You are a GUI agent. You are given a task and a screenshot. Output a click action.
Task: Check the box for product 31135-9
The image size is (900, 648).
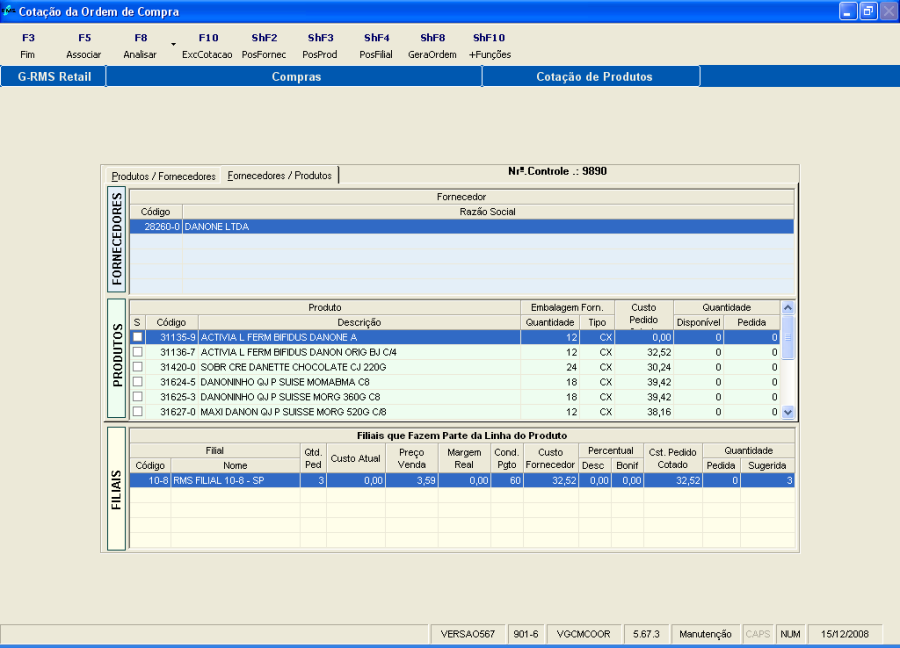(x=138, y=337)
